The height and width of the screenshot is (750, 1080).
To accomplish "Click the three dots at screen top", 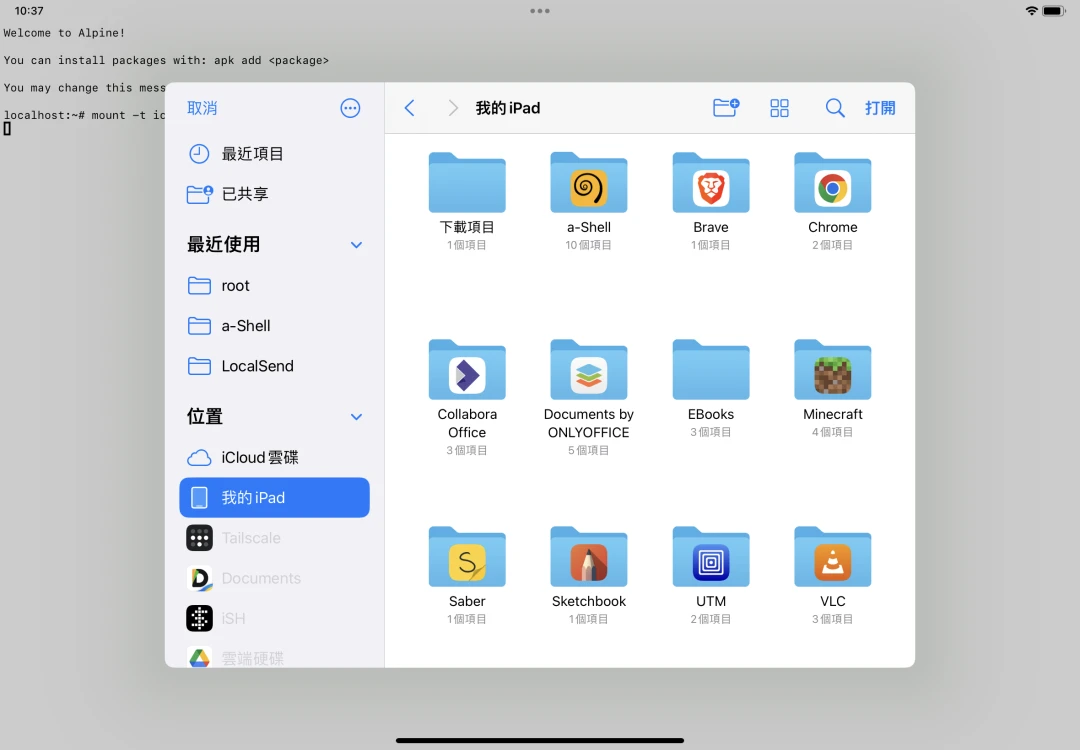I will 540,11.
